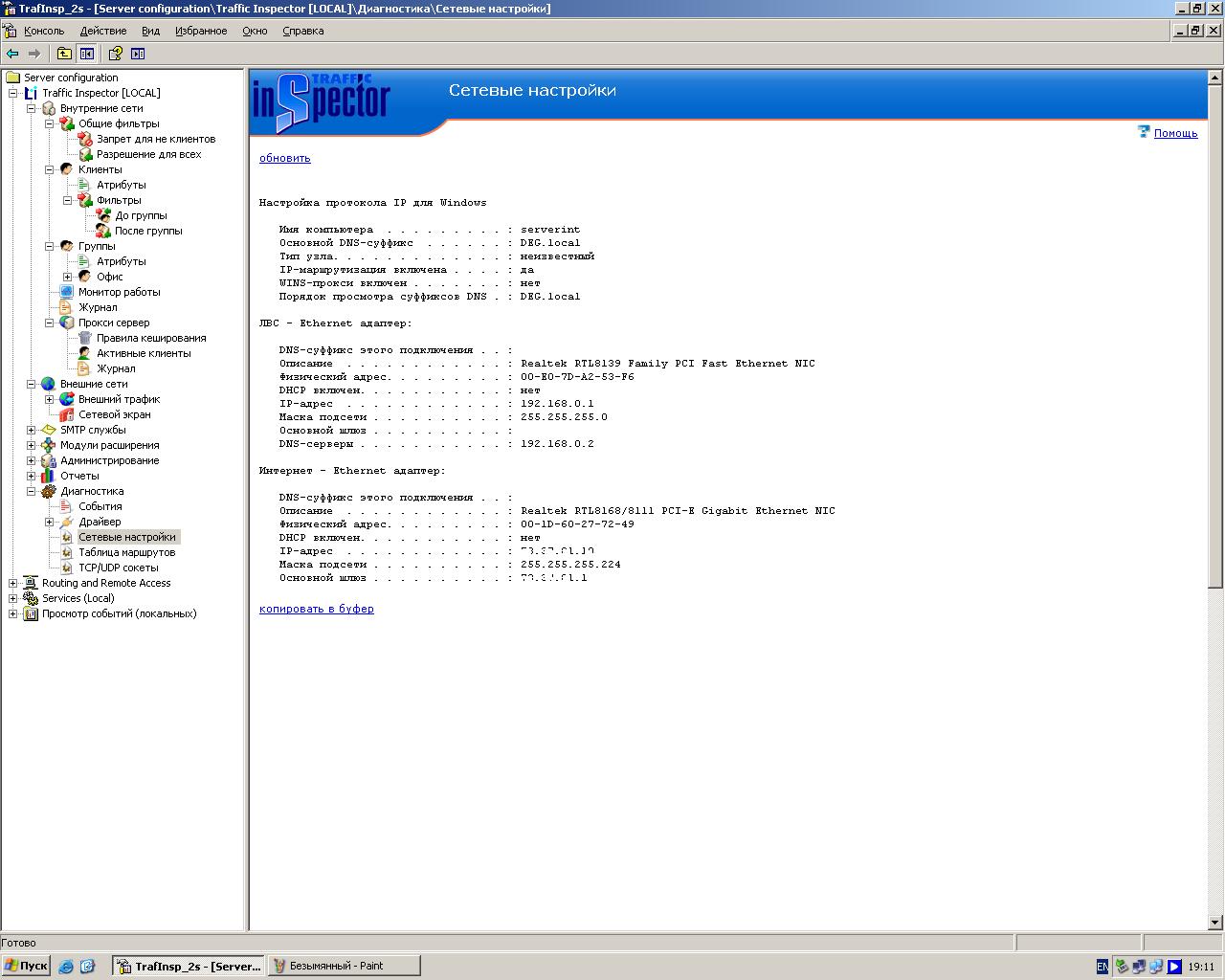Expand the 'Администрирование' node
Screen dimensions: 1225x980
(x=32, y=460)
